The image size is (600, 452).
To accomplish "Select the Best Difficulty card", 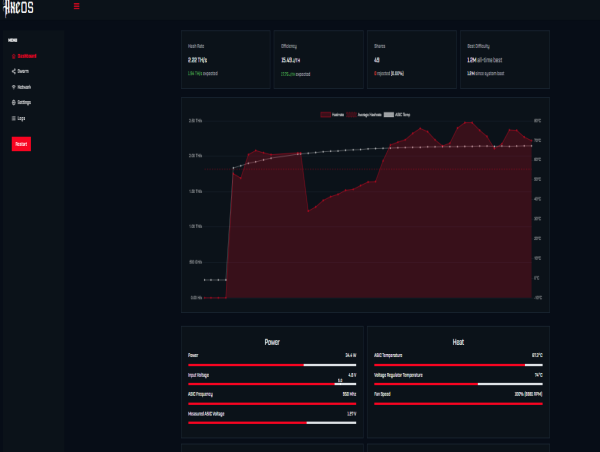I will point(505,59).
